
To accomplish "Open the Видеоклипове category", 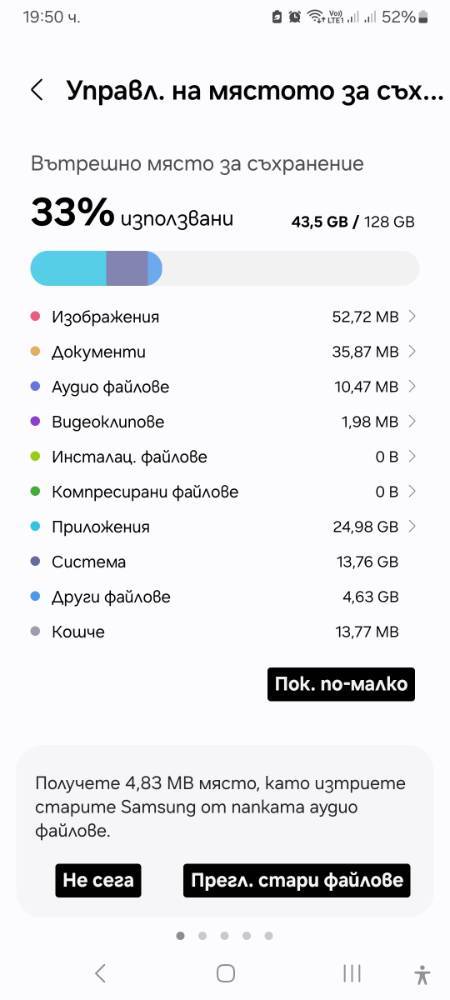I will coord(224,422).
